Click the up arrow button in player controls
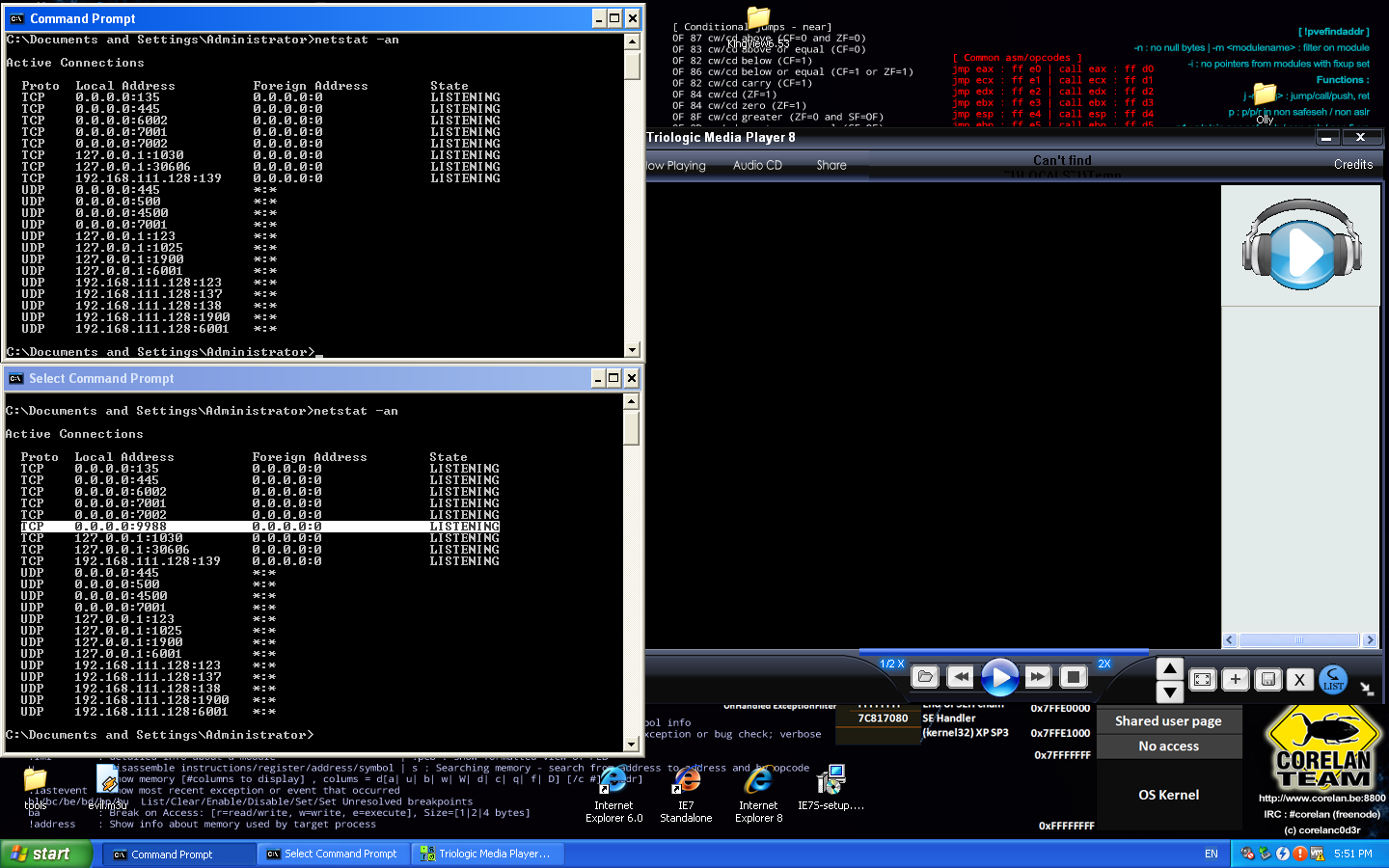1389x868 pixels. click(1169, 668)
